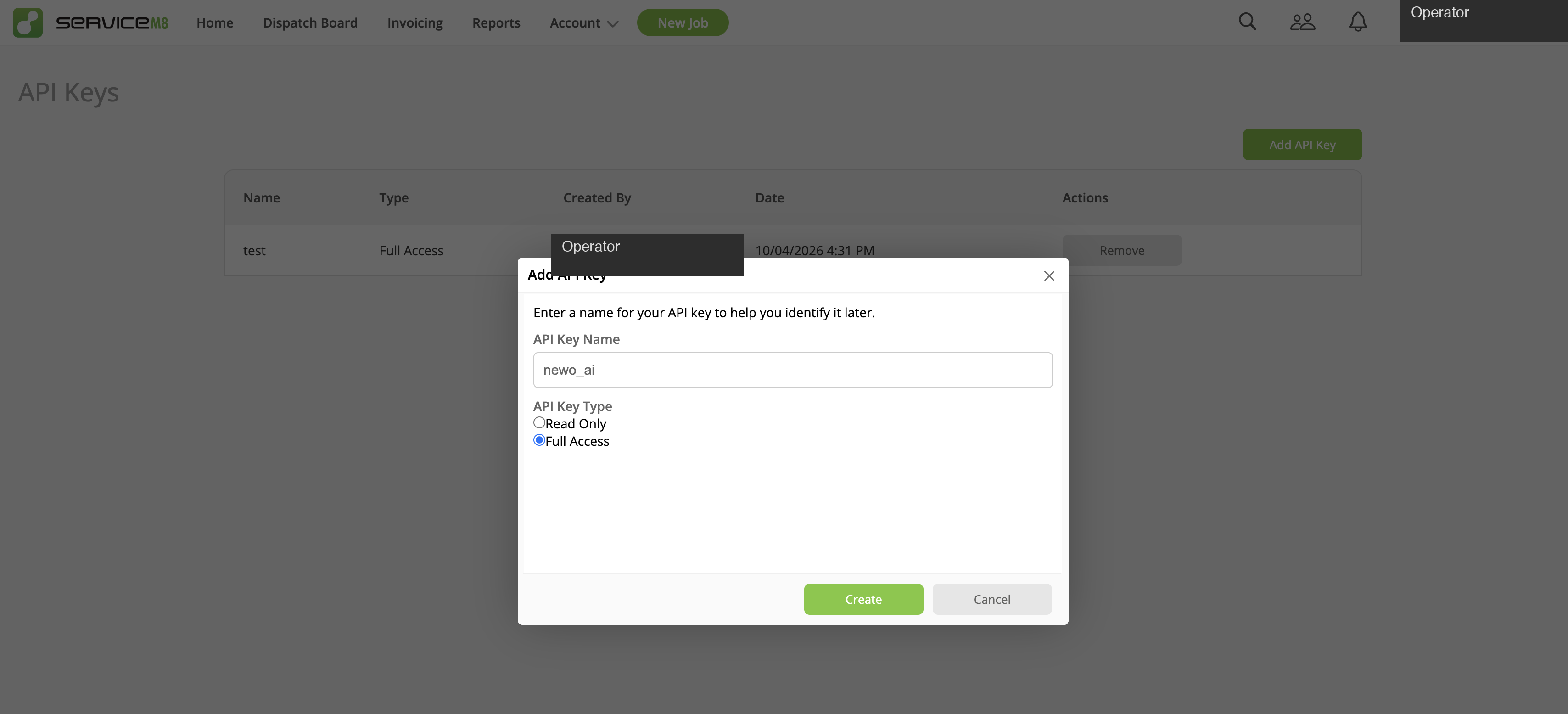The image size is (1568, 714).
Task: Select the Full Access radio option
Action: point(539,440)
